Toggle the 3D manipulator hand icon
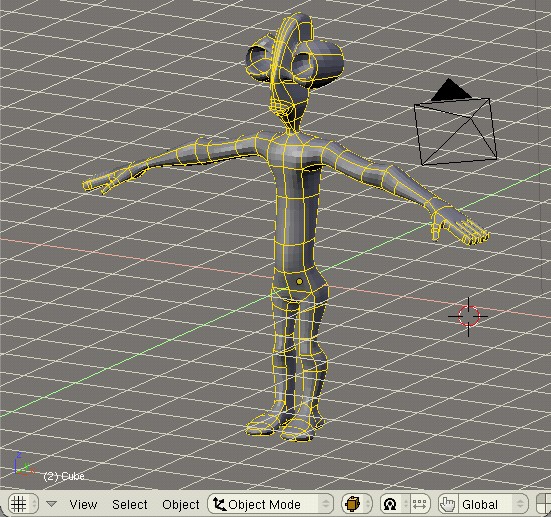This screenshot has height=517, width=551. (x=448, y=505)
